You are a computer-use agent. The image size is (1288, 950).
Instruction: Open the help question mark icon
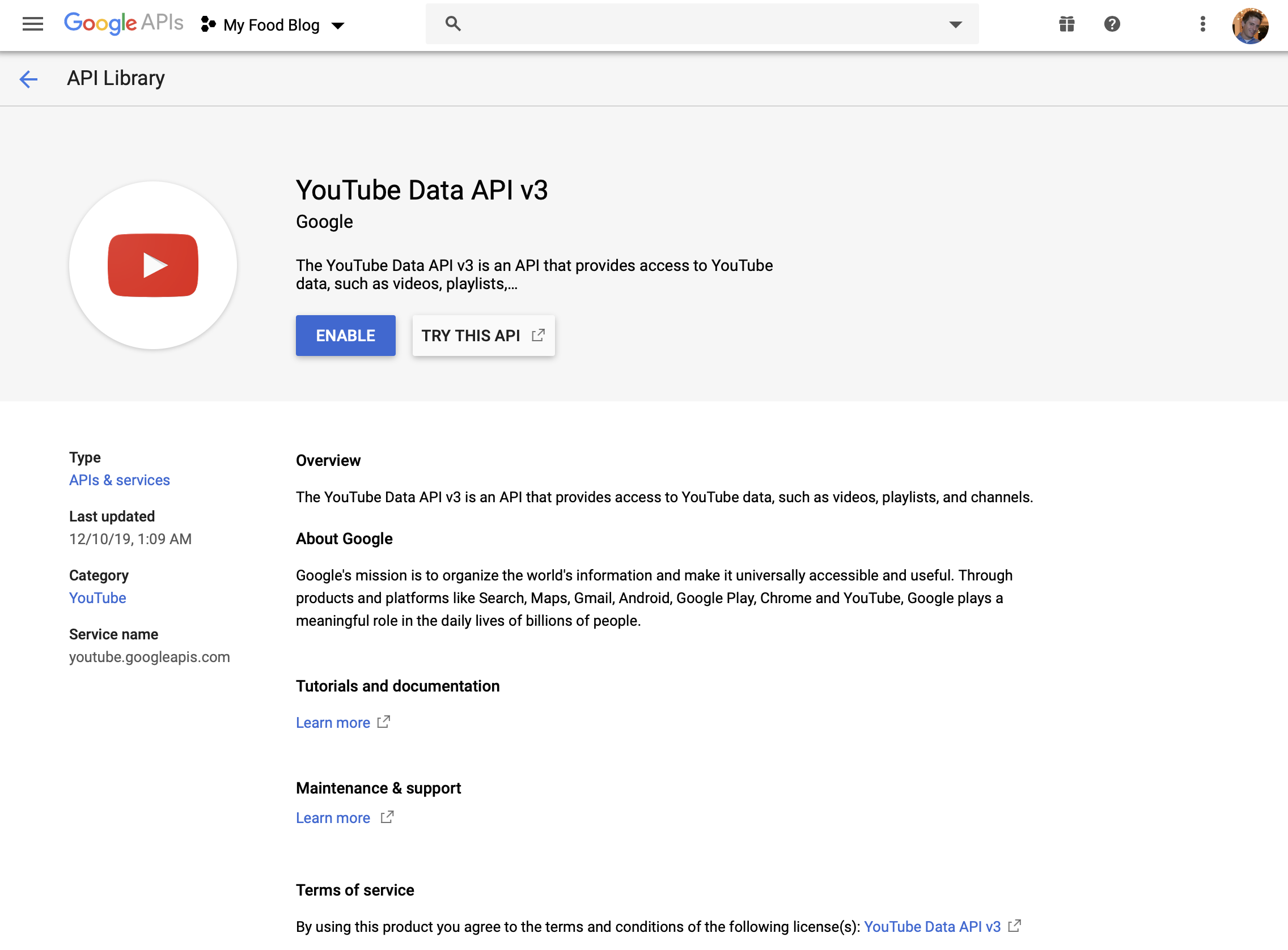1112,24
